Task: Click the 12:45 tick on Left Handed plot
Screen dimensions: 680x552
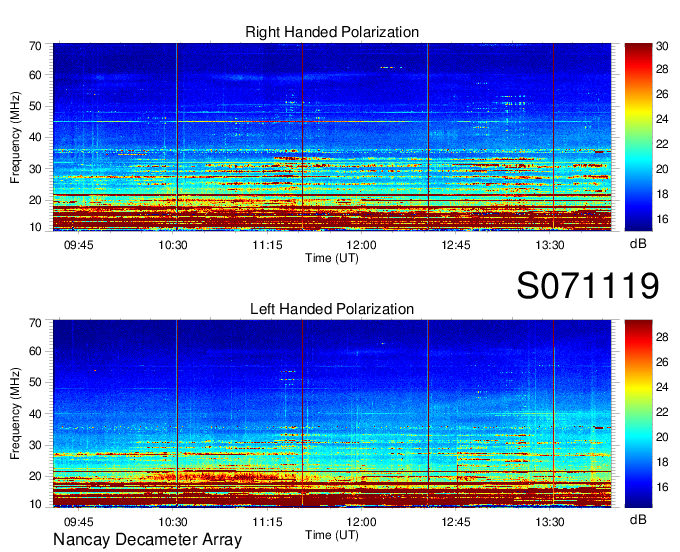Action: [456, 522]
